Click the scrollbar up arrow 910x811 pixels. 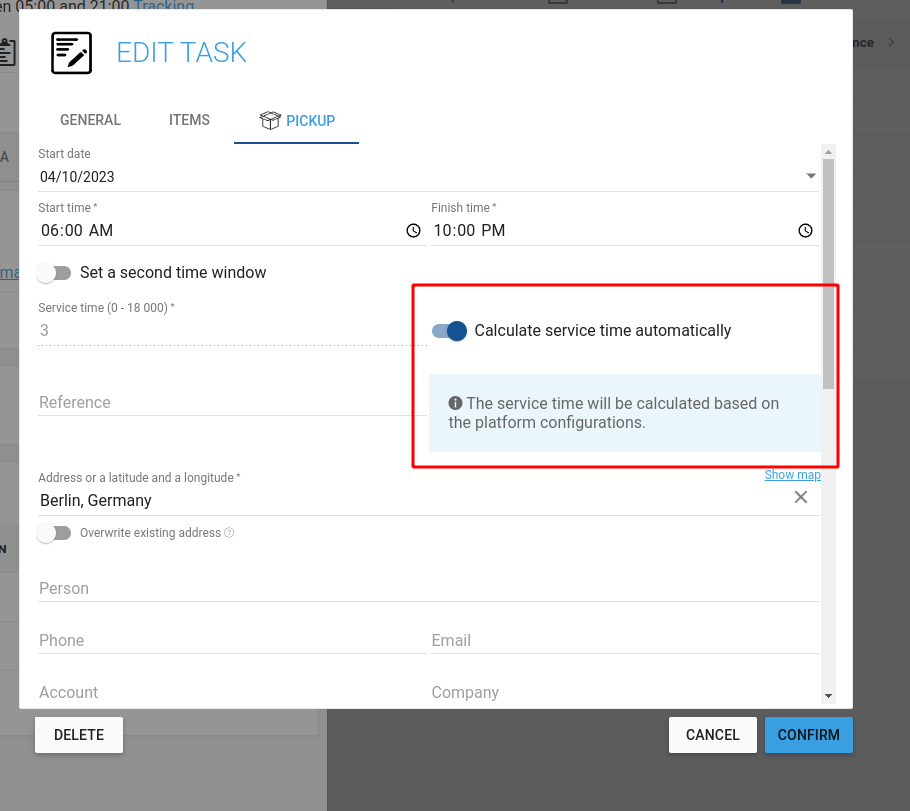[x=828, y=152]
